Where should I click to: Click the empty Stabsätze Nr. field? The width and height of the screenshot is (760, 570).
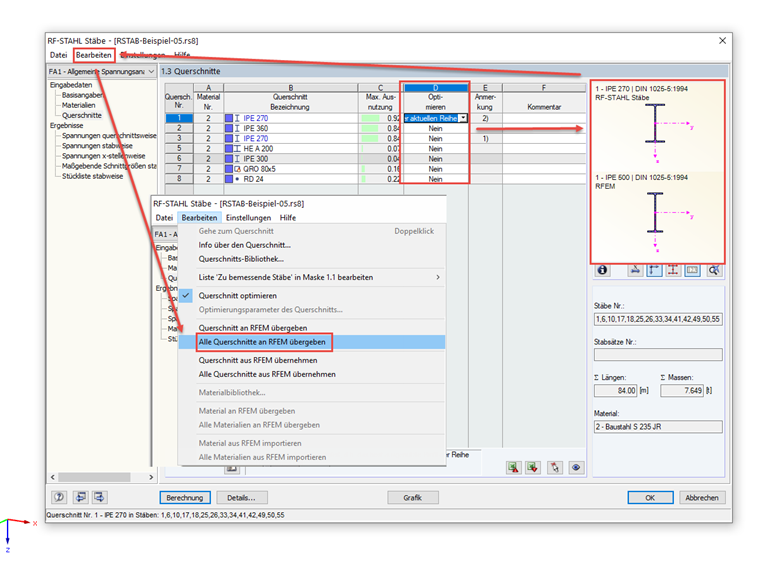pyautogui.click(x=658, y=355)
